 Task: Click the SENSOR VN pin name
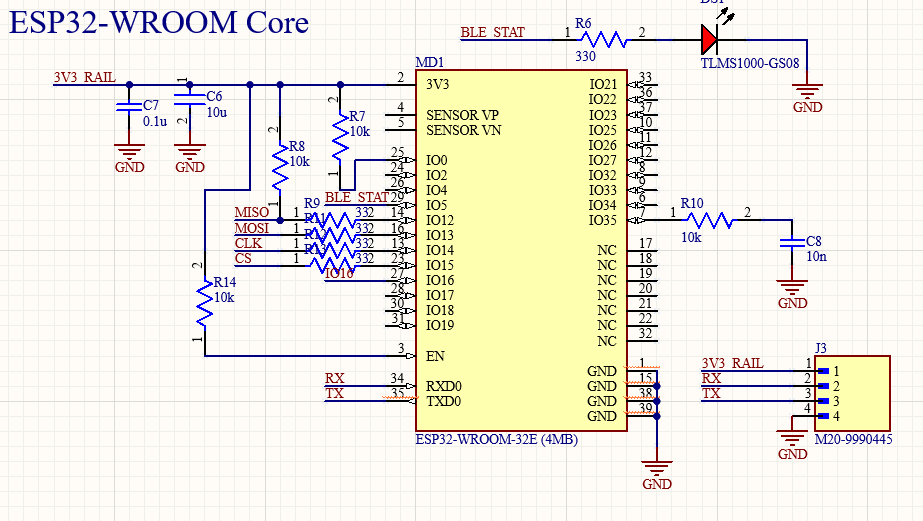[463, 130]
